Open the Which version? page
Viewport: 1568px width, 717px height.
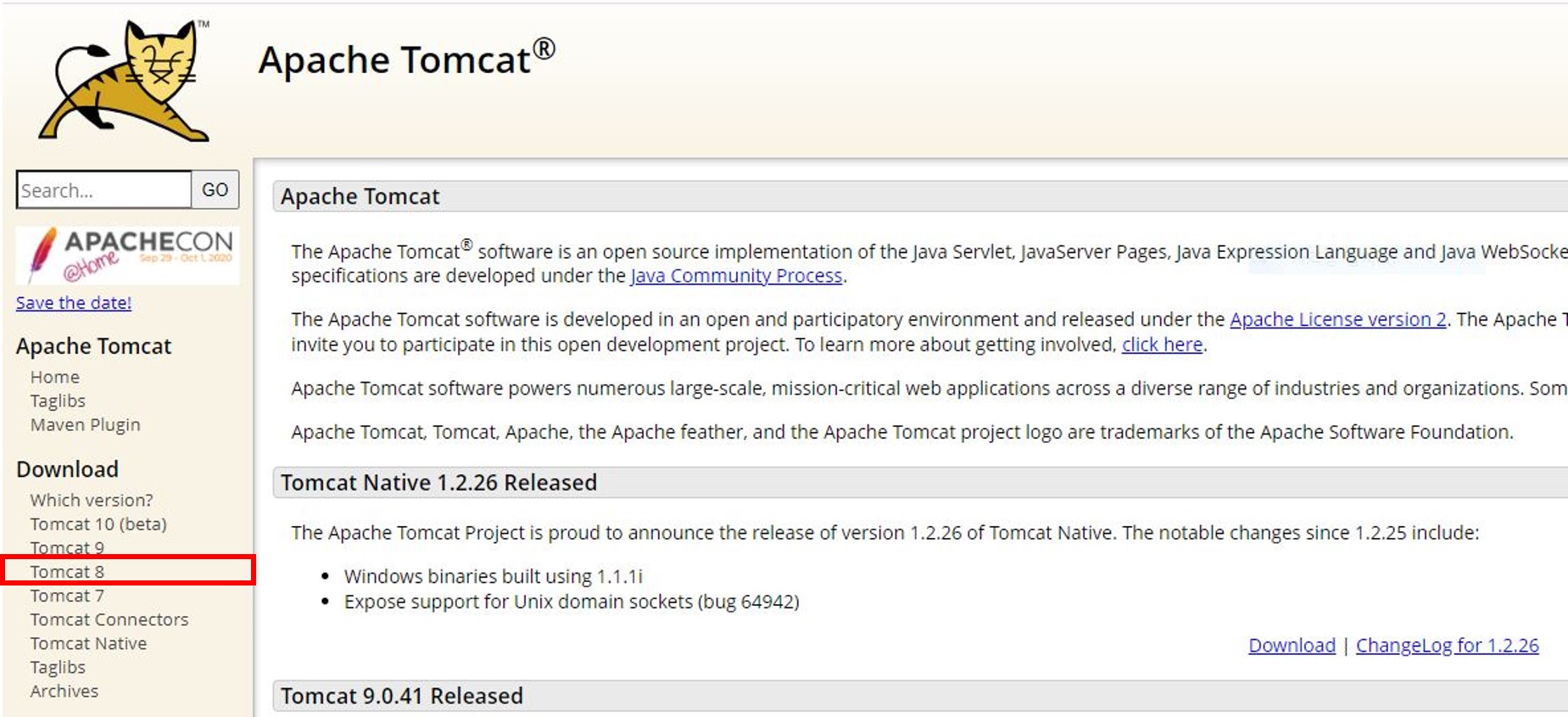point(91,500)
